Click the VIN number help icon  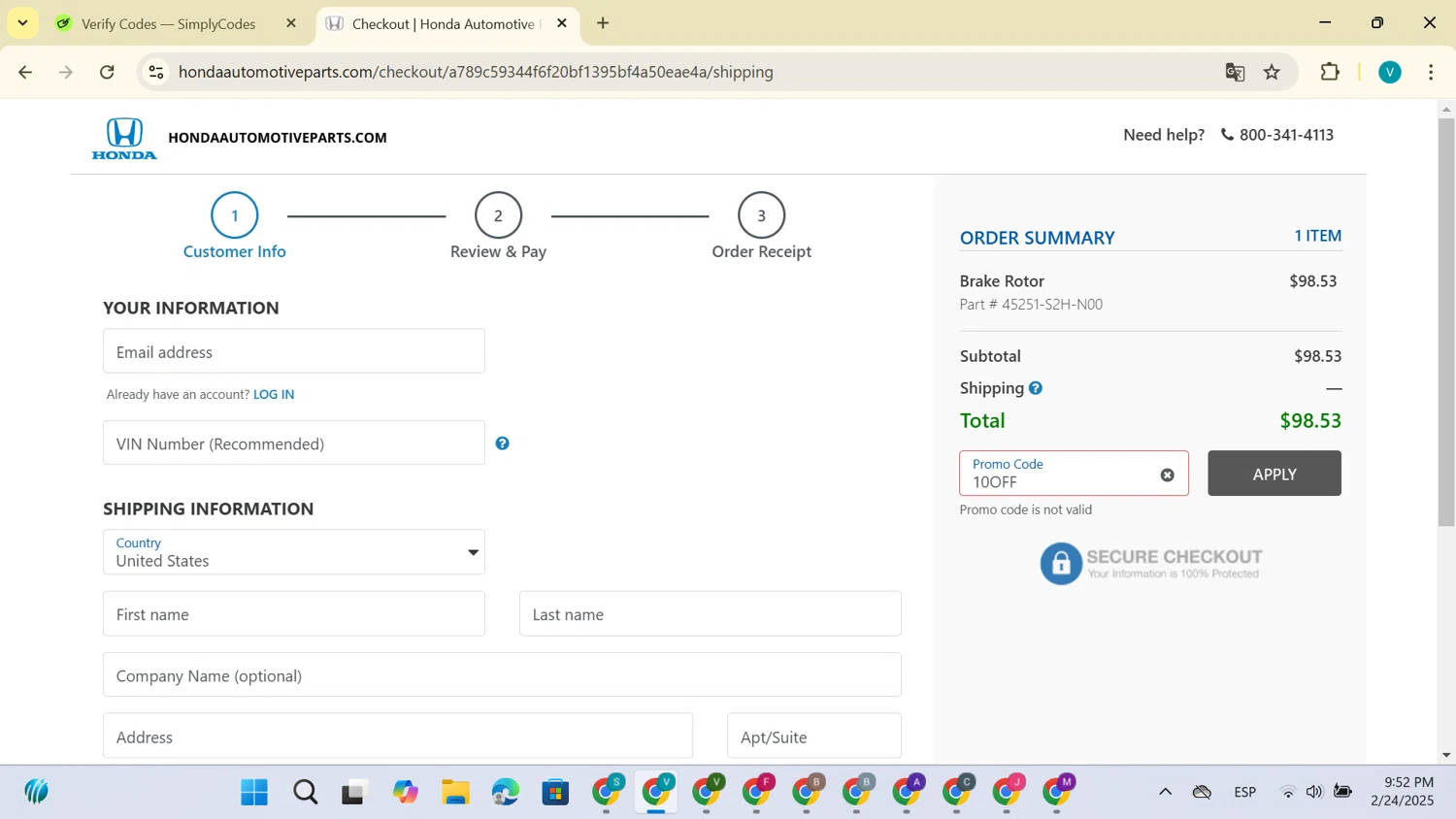(502, 443)
